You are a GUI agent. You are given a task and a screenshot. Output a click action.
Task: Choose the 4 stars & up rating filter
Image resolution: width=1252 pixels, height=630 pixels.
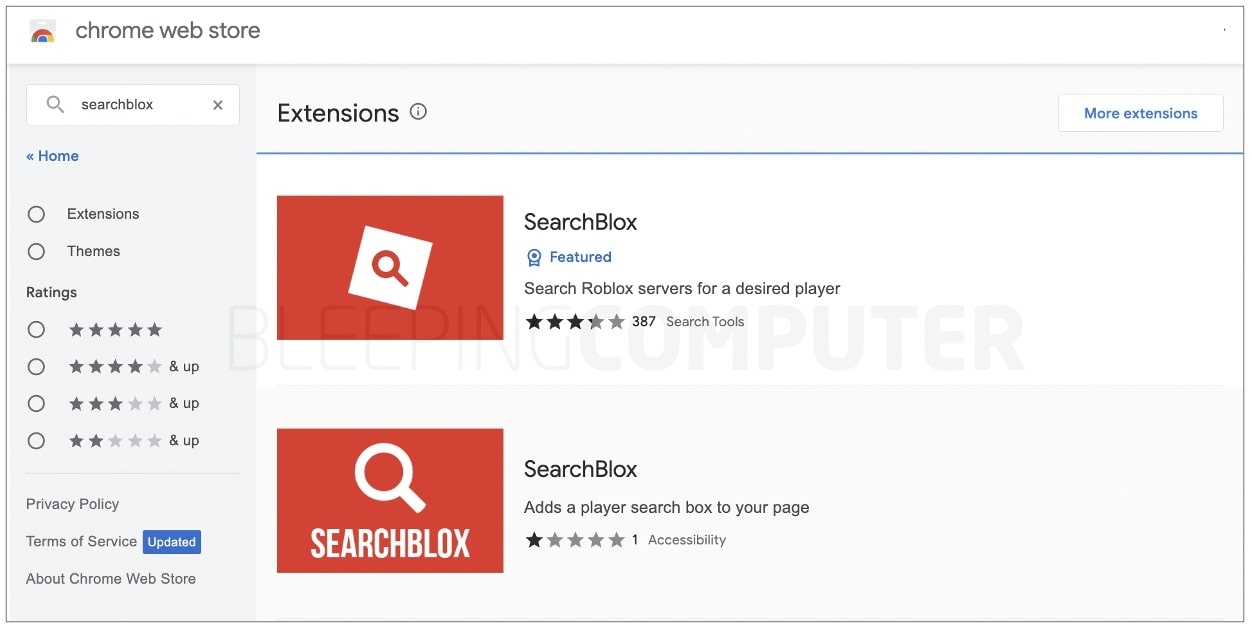(36, 366)
